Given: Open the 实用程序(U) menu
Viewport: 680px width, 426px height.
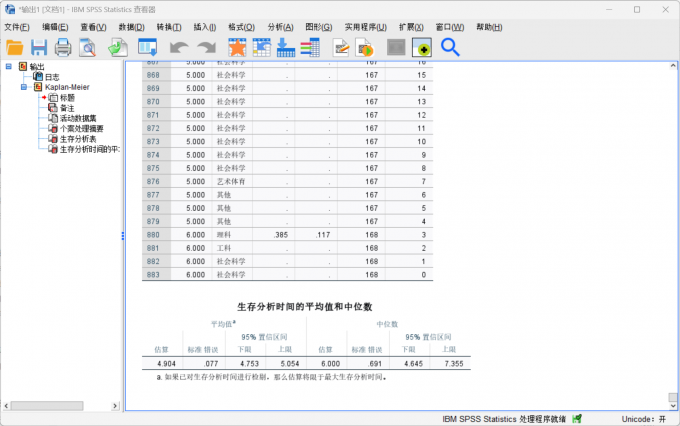Looking at the screenshot, I should pyautogui.click(x=366, y=27).
